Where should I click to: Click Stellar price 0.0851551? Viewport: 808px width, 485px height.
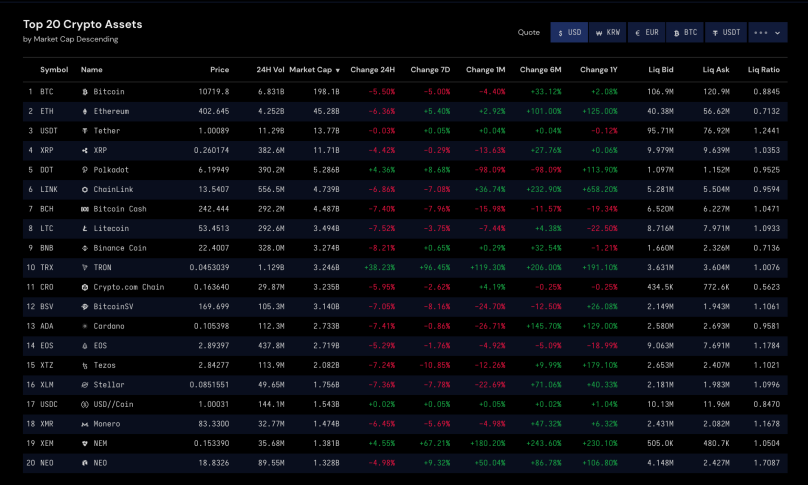click(x=209, y=385)
